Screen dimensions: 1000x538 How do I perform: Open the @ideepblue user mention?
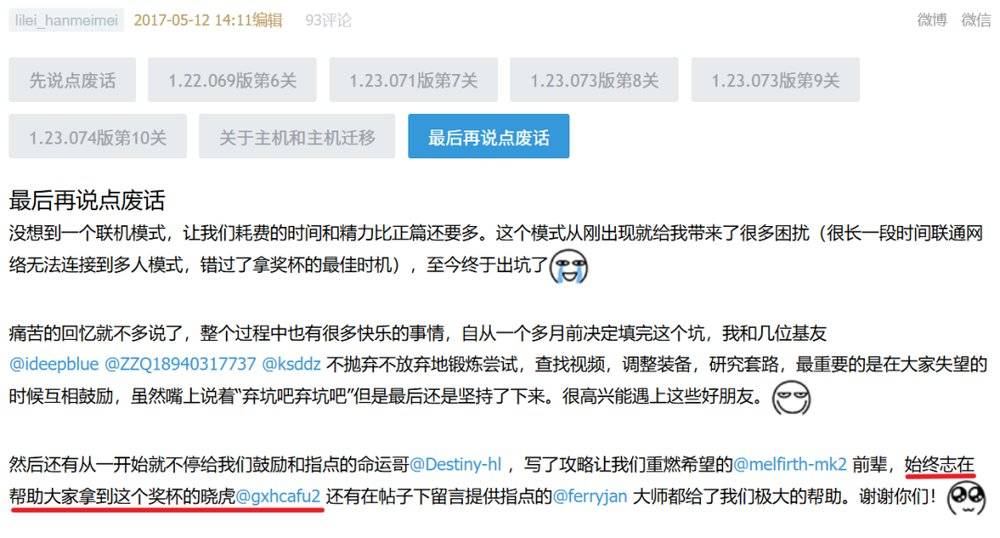[54, 364]
